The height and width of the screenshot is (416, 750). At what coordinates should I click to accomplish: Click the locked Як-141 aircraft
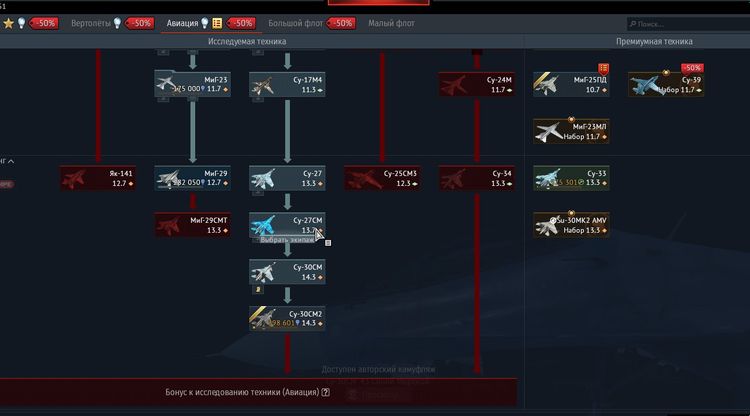(x=97, y=178)
